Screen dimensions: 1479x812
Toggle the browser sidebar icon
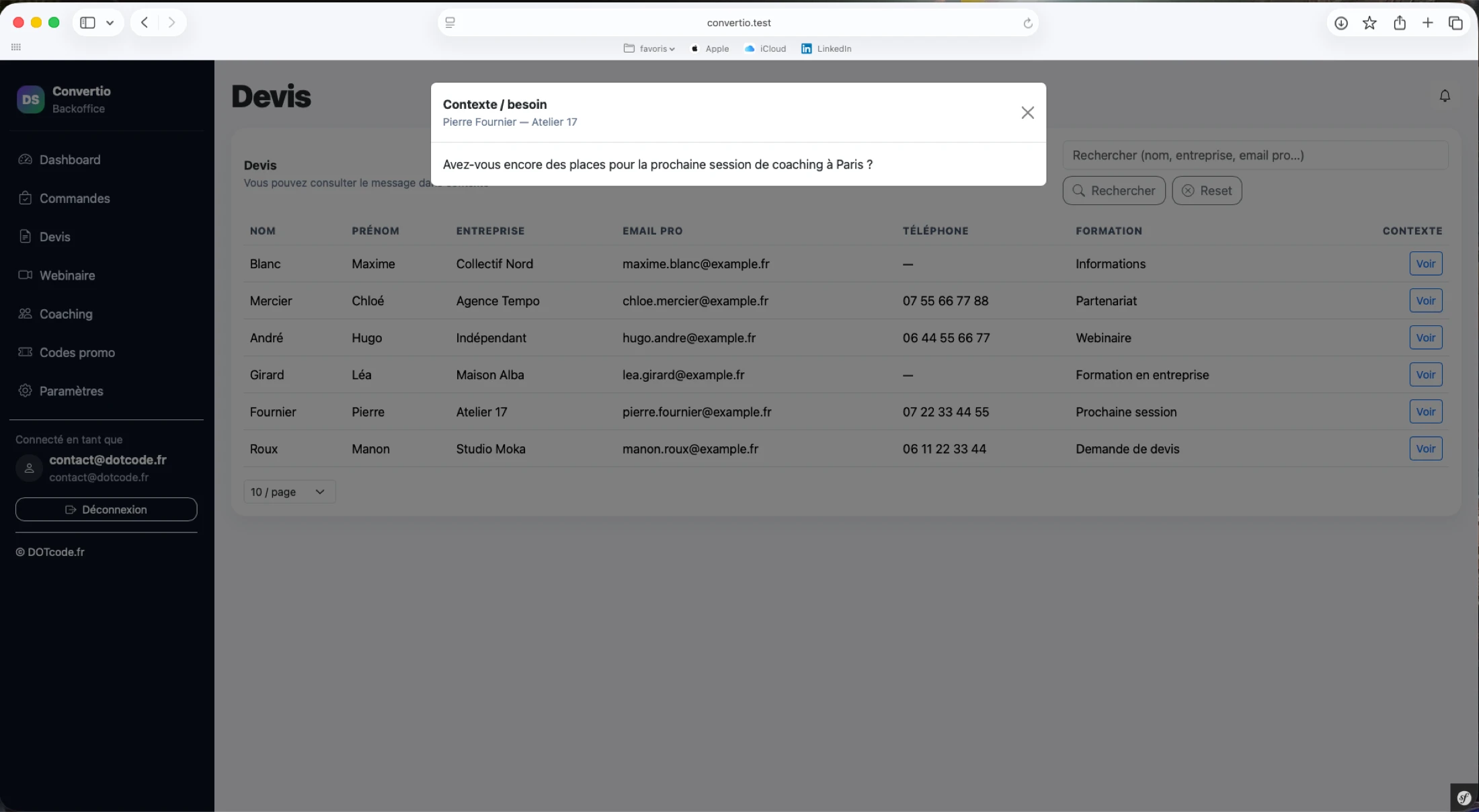coord(87,23)
